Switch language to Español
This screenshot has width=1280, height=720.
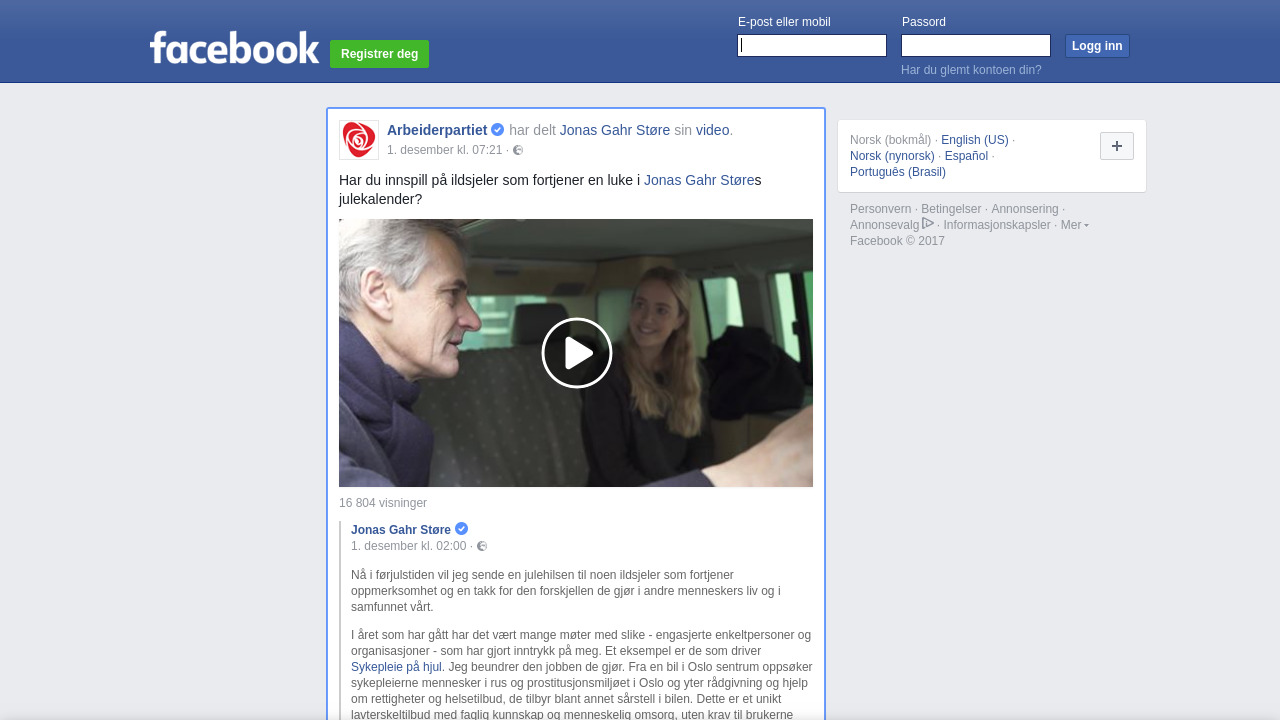[x=966, y=156]
